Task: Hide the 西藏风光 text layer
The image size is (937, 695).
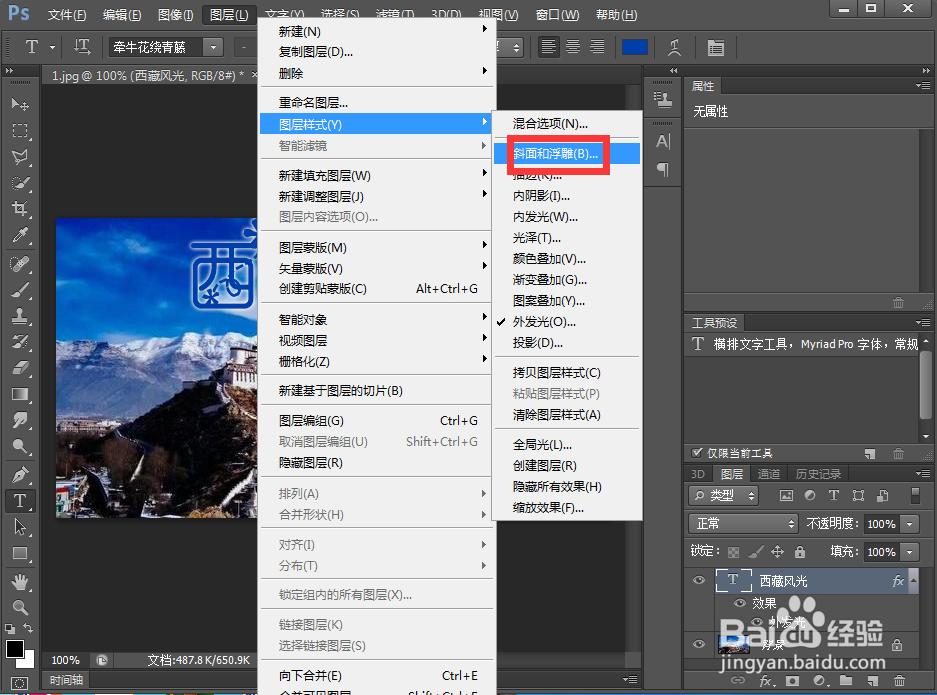Action: (x=698, y=580)
